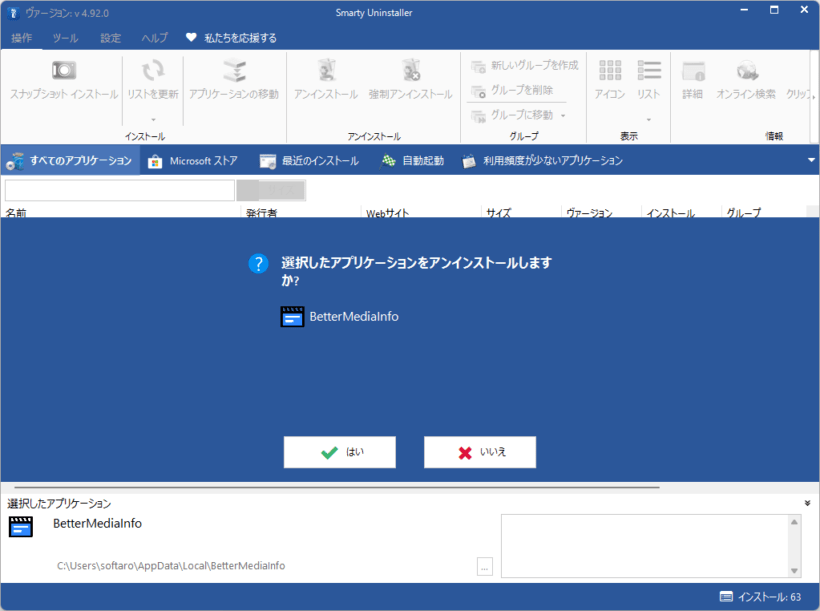Open the dropdown at the tab bar's right edge
The height and width of the screenshot is (611, 820).
coord(811,159)
